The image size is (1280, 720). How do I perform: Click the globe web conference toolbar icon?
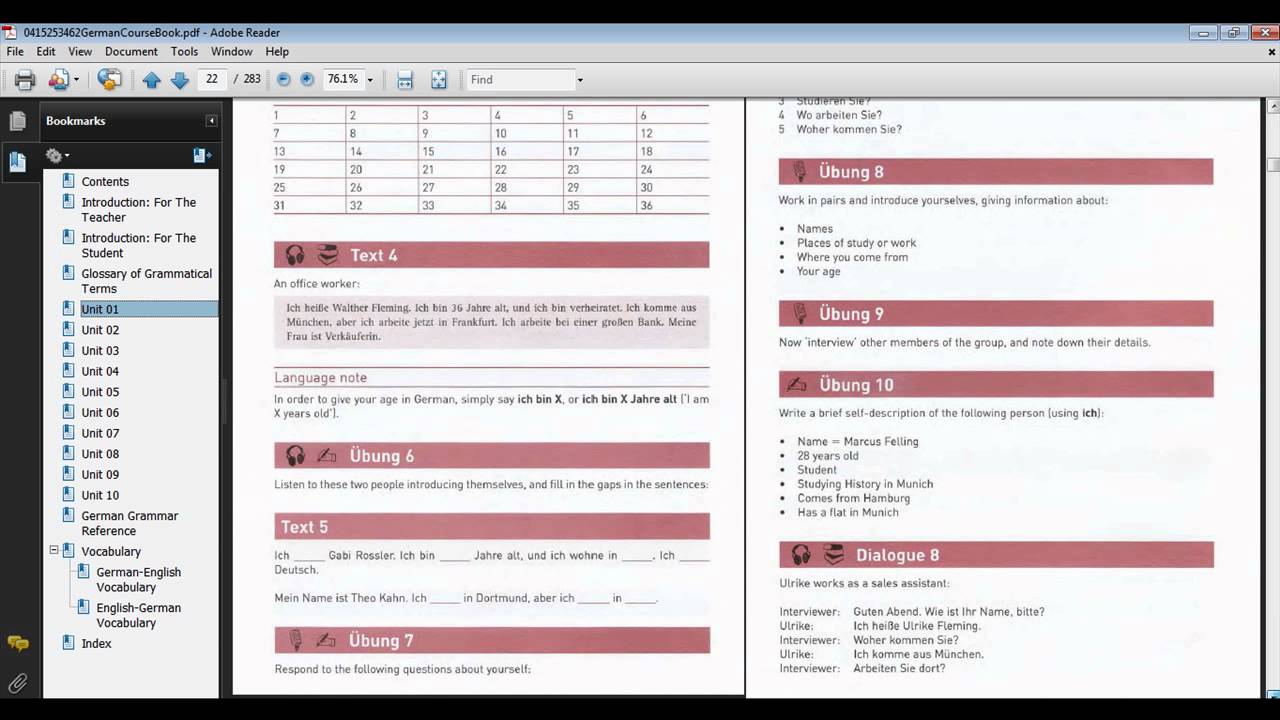click(x=110, y=80)
